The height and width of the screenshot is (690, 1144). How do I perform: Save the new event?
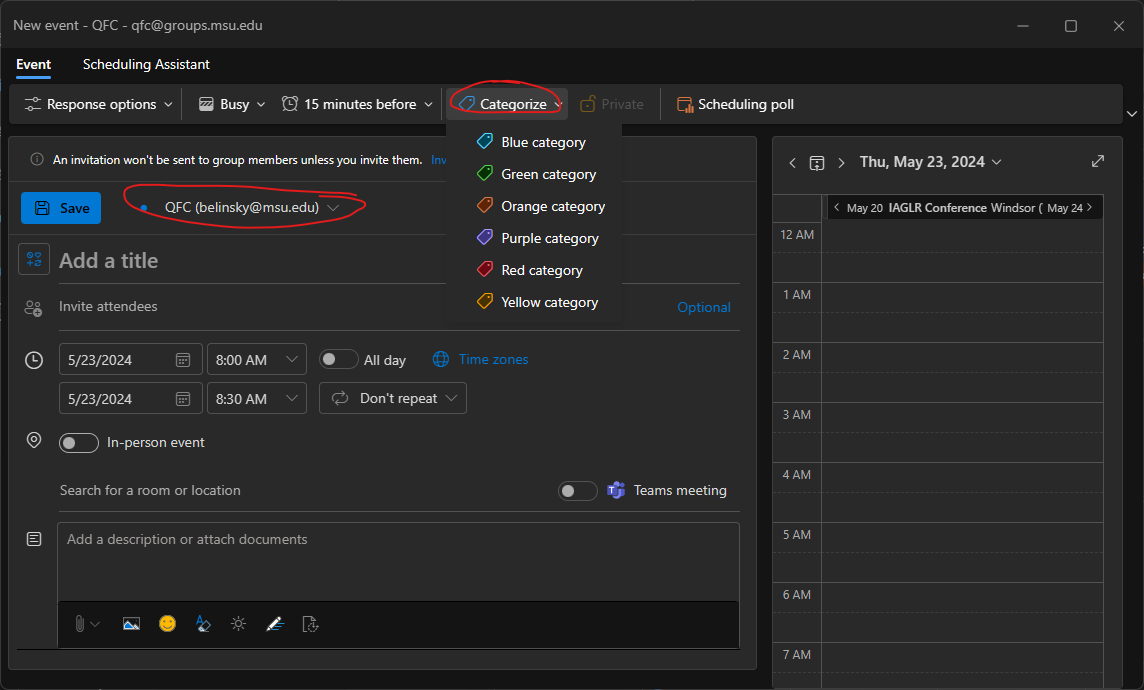pyautogui.click(x=61, y=208)
